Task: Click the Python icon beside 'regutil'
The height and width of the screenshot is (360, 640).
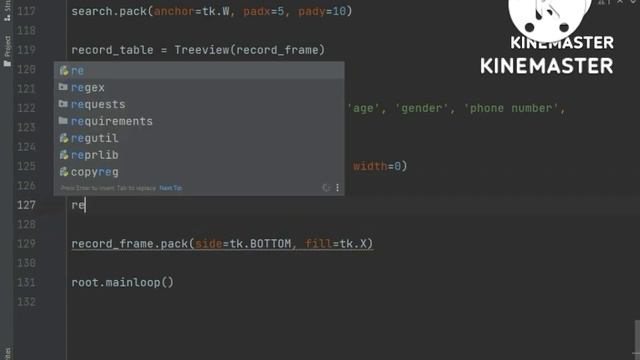Action: click(x=64, y=138)
